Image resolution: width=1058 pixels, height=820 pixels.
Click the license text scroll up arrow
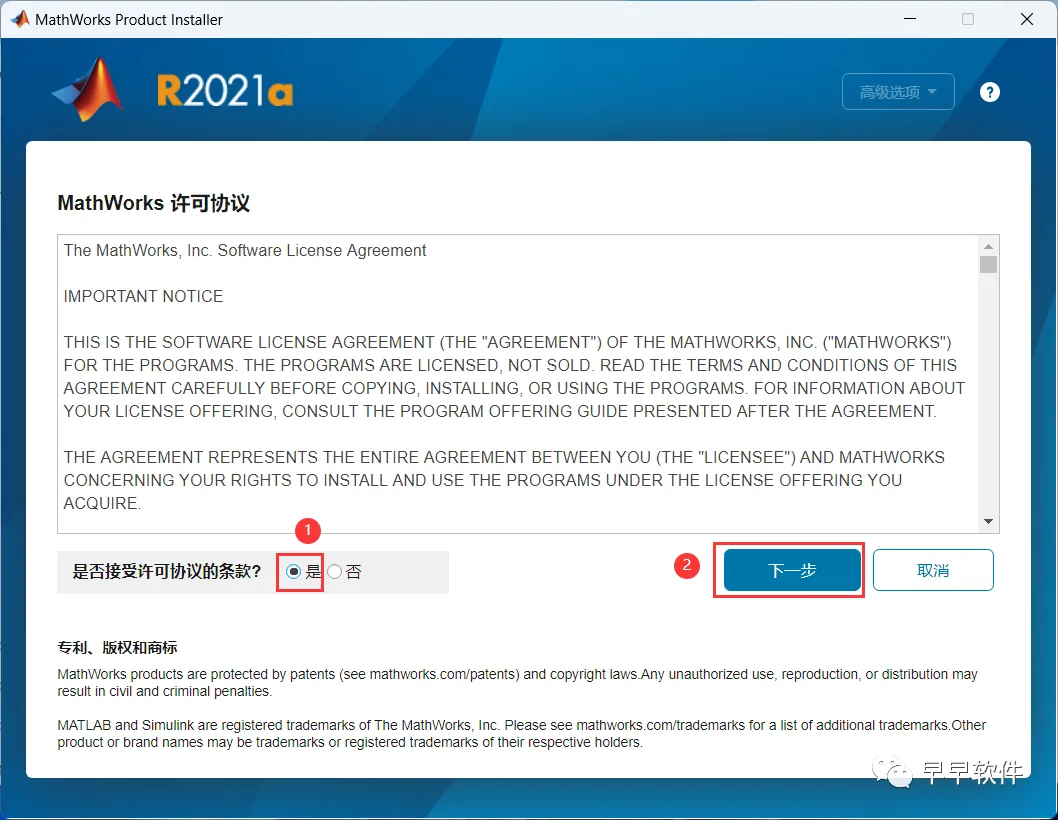(x=988, y=246)
